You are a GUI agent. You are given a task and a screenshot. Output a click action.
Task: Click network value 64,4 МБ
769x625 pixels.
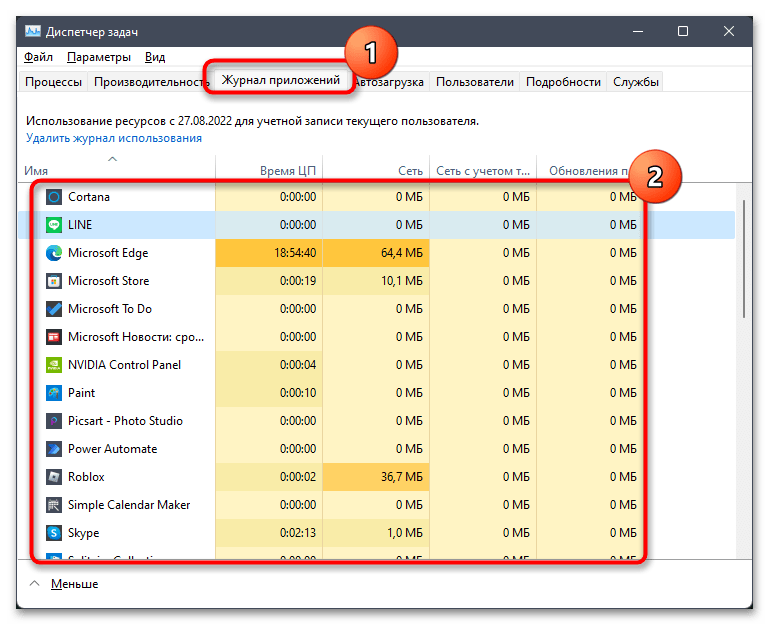coord(402,253)
